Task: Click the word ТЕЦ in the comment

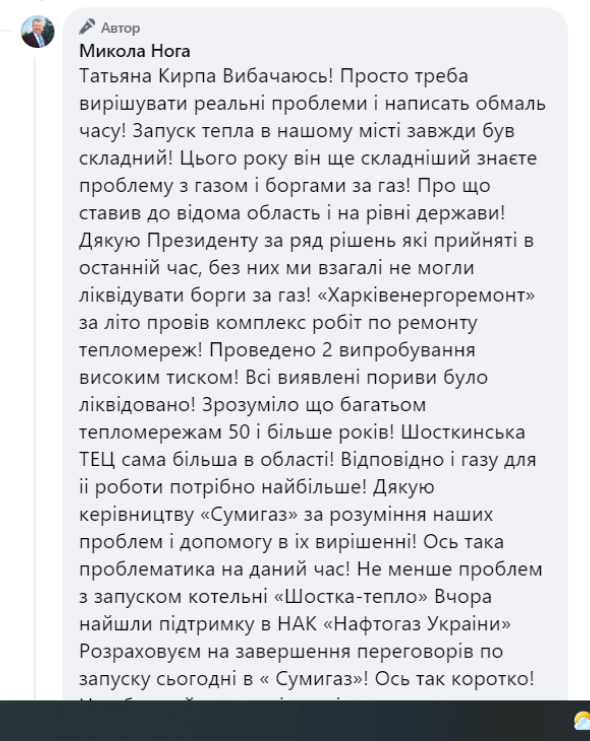Action: 97,460
